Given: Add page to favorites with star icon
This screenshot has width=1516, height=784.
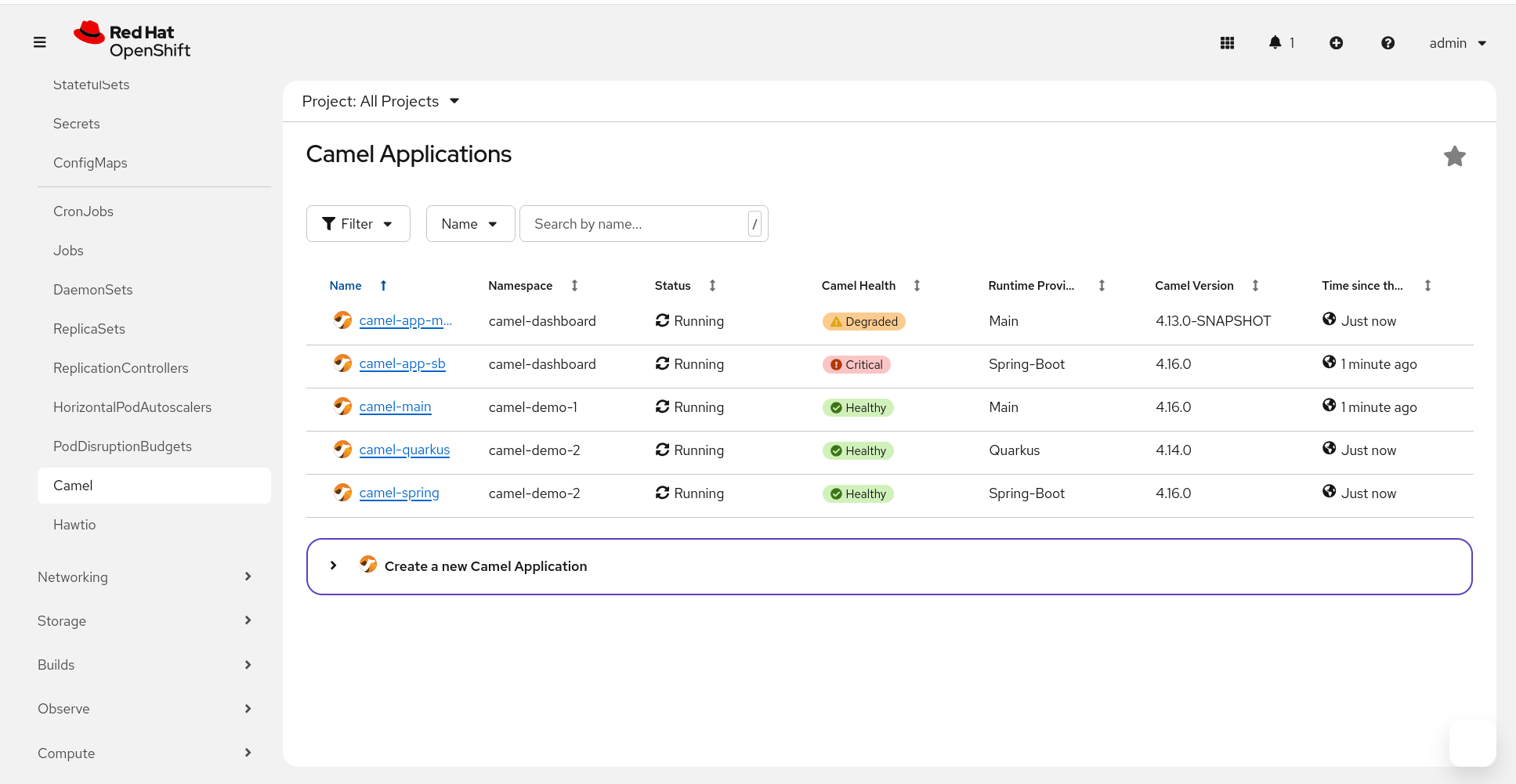Looking at the screenshot, I should [x=1454, y=157].
